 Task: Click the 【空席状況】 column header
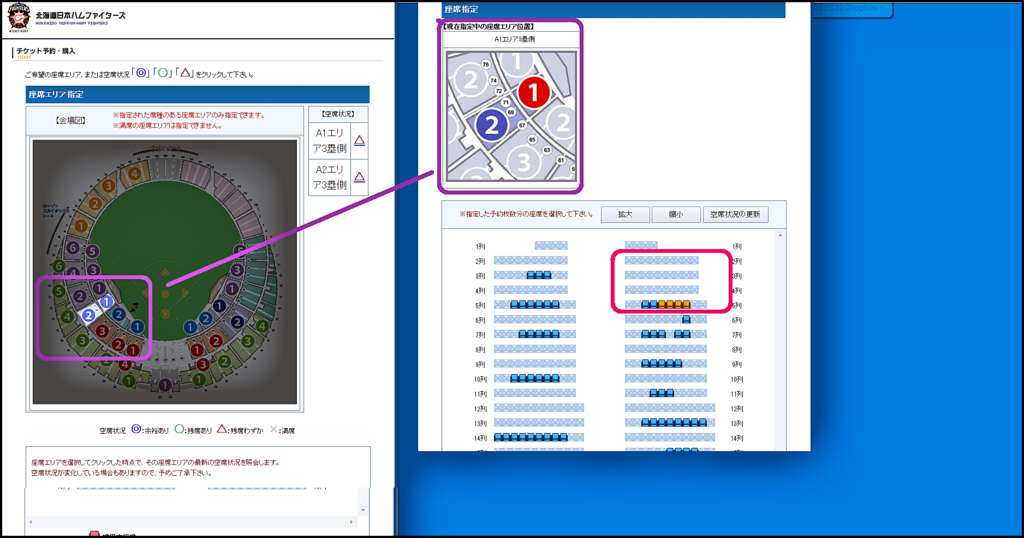[x=338, y=114]
